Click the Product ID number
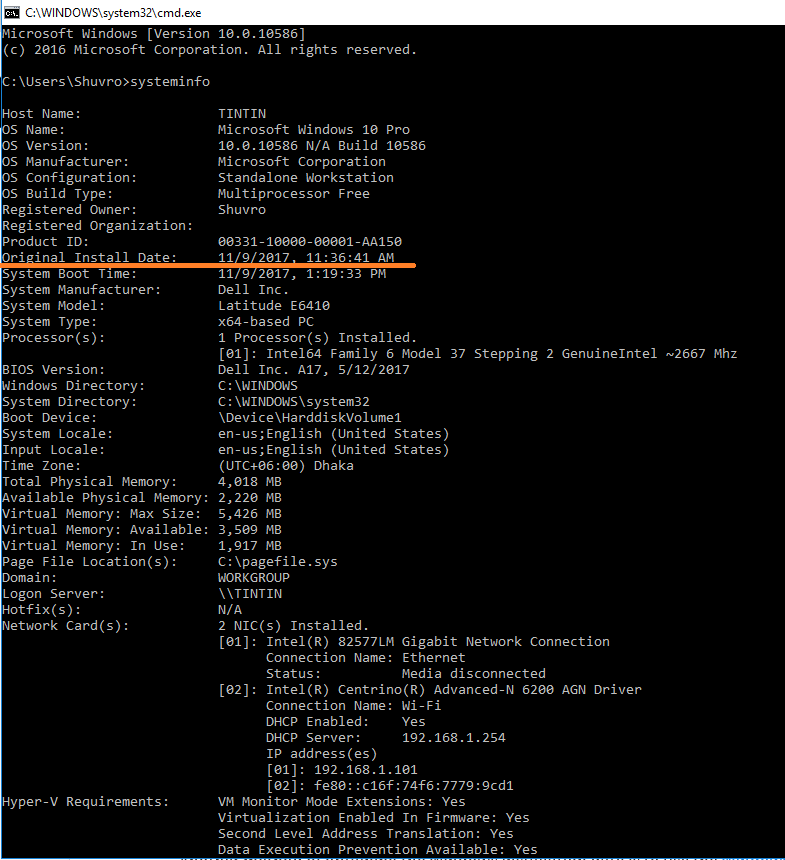Image resolution: width=785 pixels, height=860 pixels. pos(310,241)
